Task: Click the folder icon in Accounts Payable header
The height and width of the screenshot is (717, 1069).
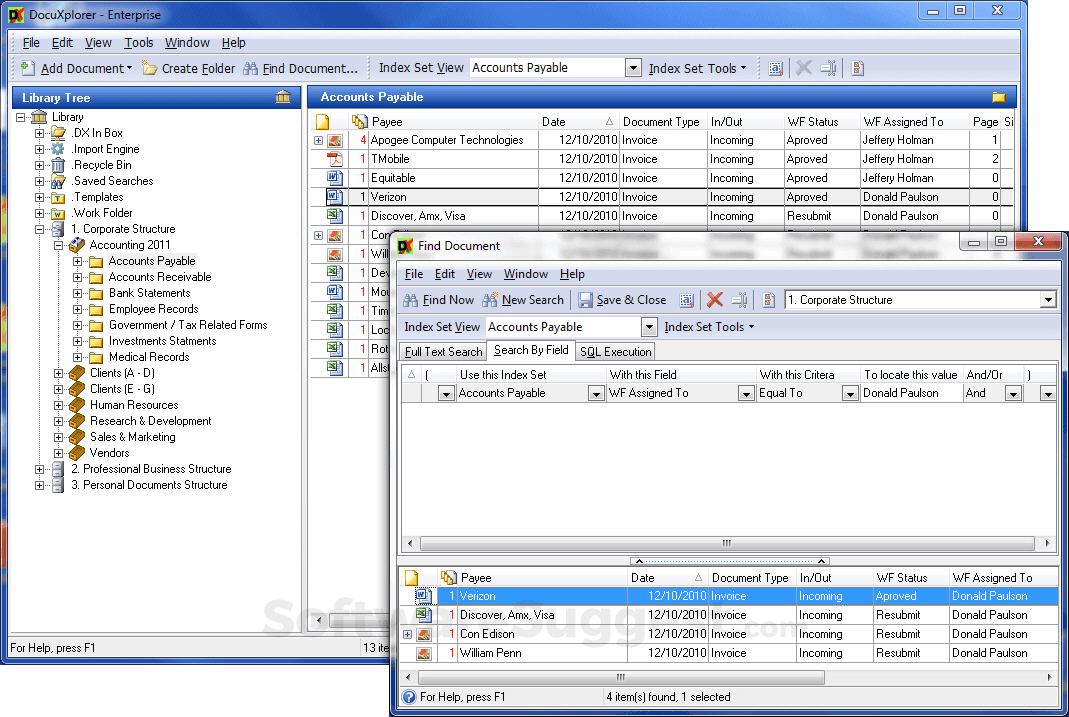Action: click(x=998, y=97)
